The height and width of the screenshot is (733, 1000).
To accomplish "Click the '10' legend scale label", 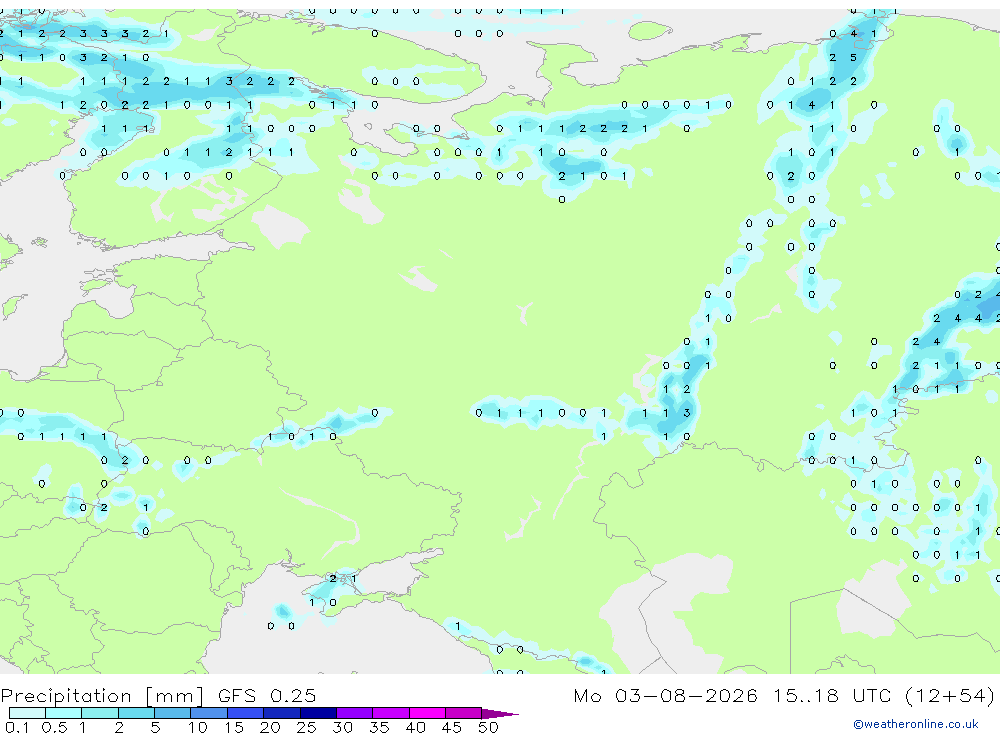I will click(x=197, y=727).
